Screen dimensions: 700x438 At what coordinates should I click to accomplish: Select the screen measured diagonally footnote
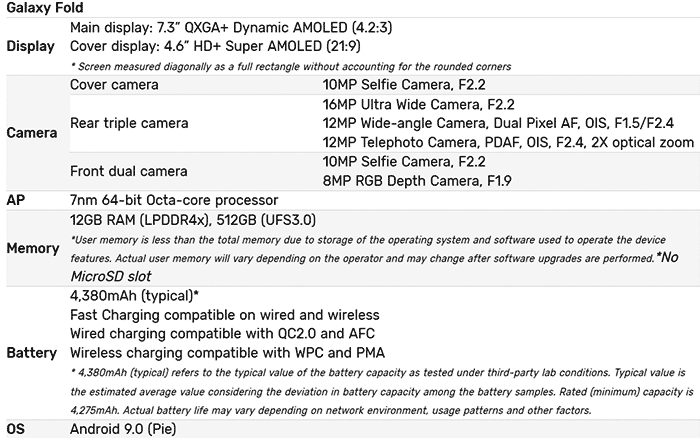coord(291,67)
